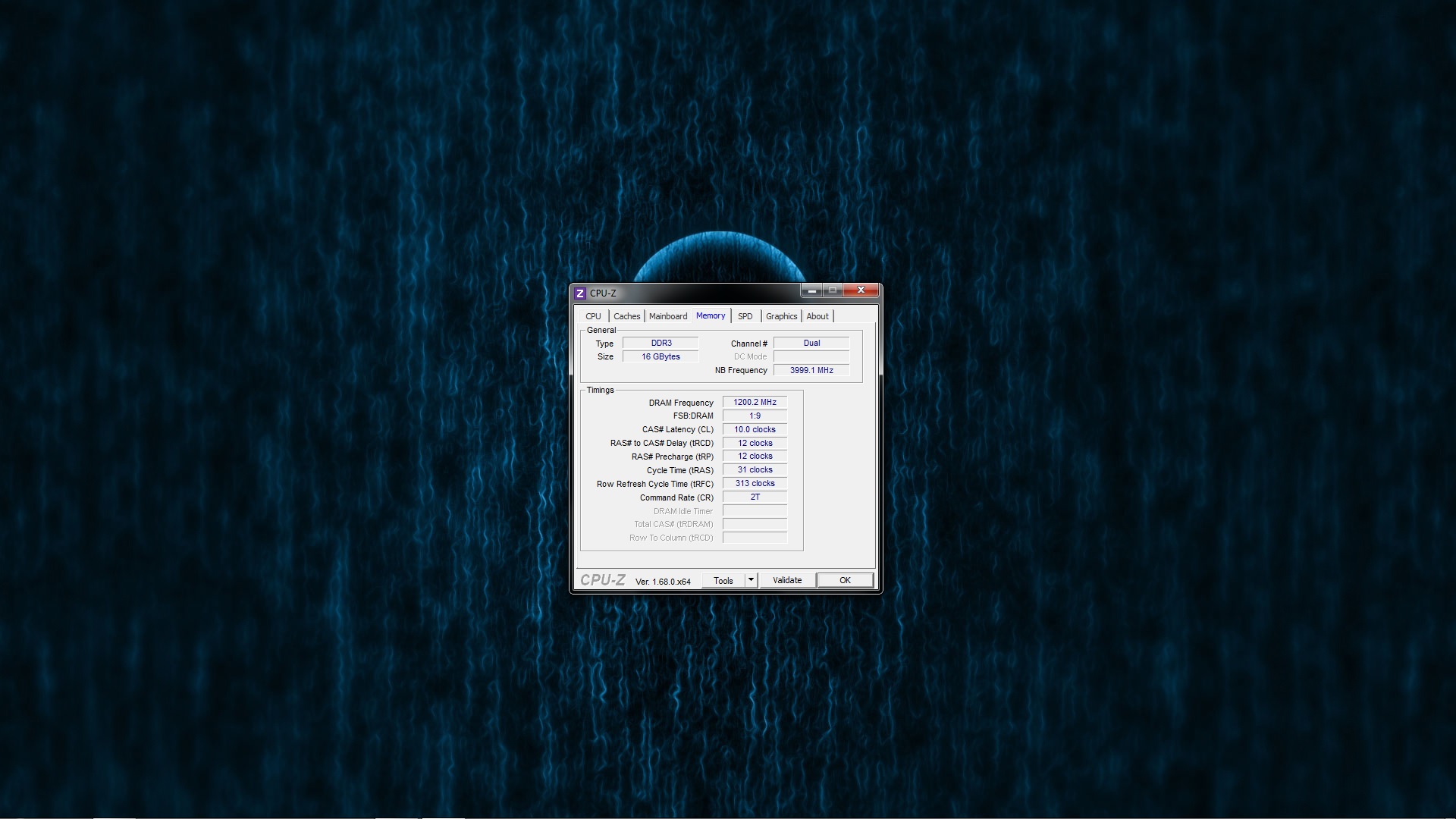Open the Caches tab
Viewport: 1456px width, 819px height.
[x=626, y=316]
